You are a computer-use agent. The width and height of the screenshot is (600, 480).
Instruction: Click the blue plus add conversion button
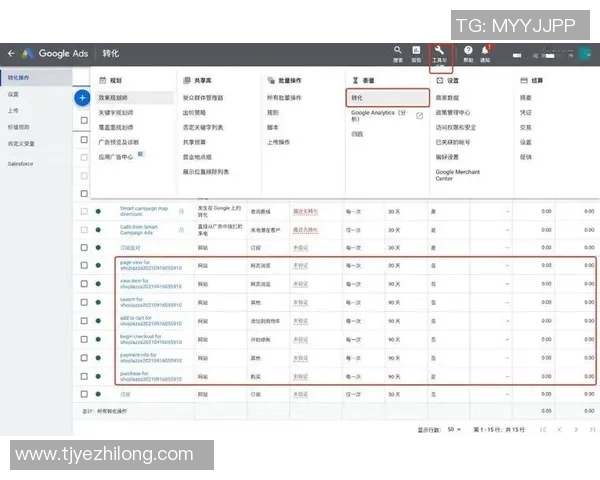pos(82,98)
